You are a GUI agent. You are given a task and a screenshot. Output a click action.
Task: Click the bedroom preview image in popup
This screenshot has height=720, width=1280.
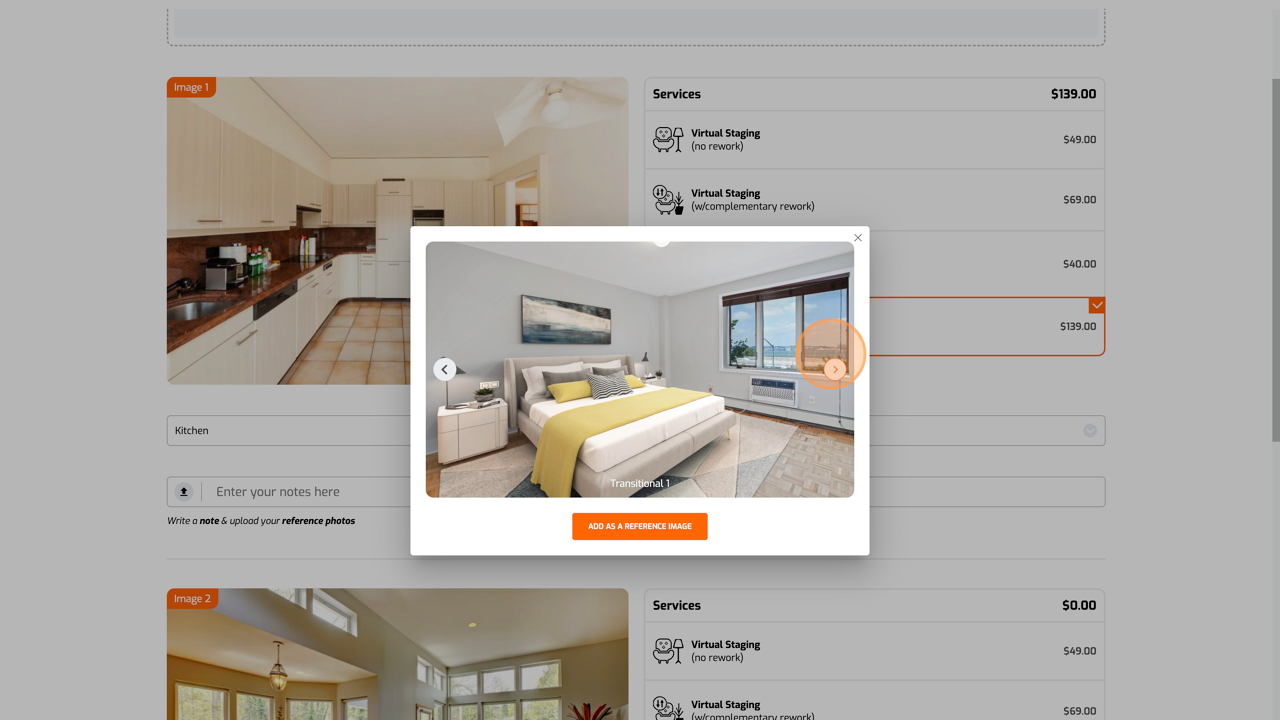(x=640, y=369)
